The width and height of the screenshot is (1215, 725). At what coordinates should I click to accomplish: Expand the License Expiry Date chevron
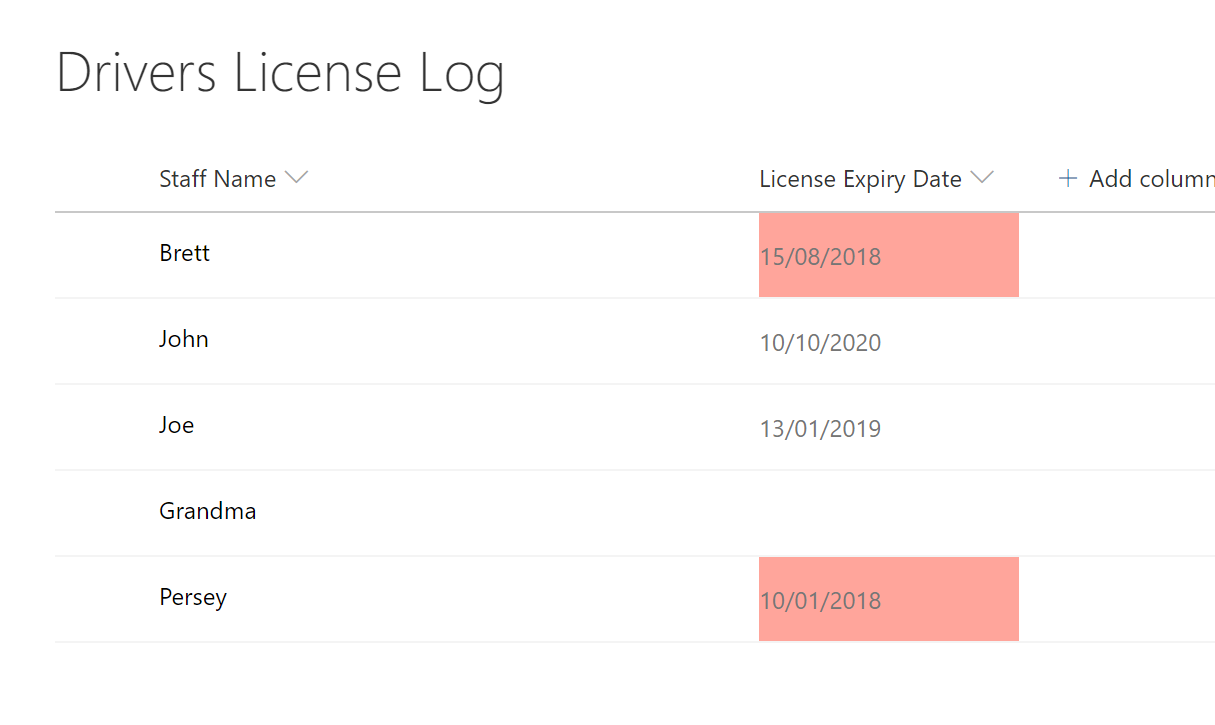(982, 178)
